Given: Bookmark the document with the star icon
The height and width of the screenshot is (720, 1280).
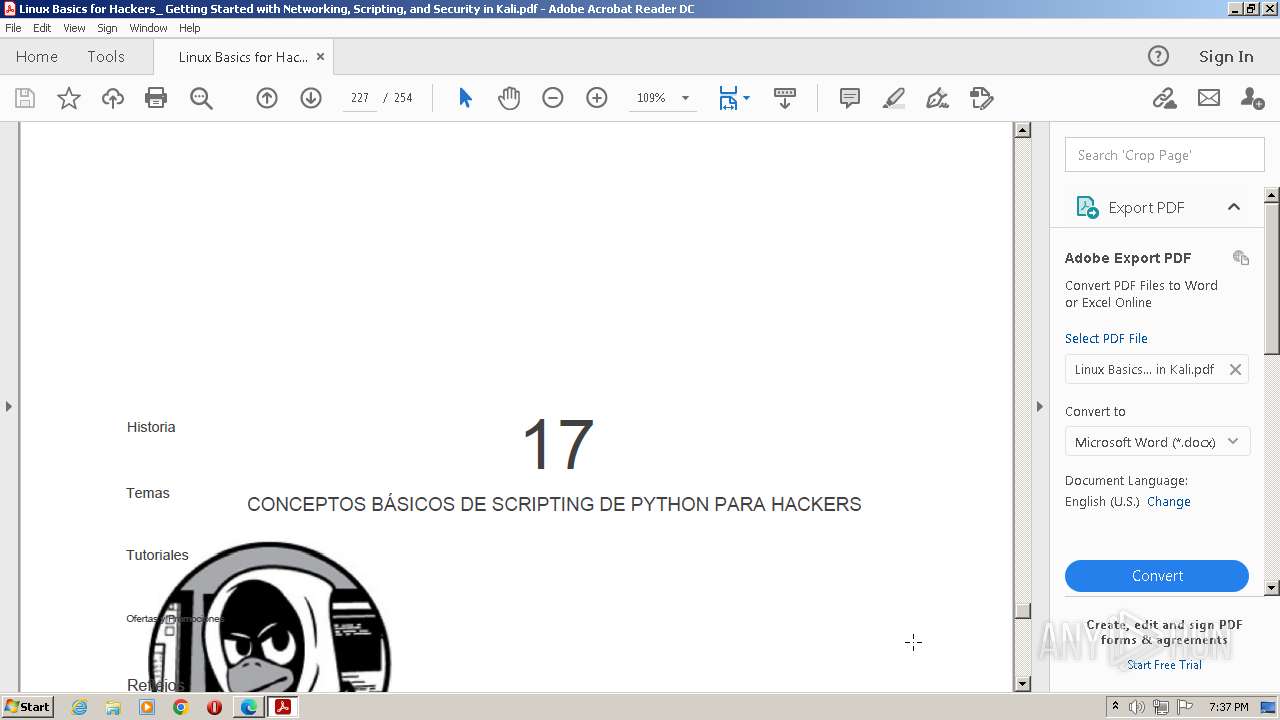Looking at the screenshot, I should click(x=69, y=98).
